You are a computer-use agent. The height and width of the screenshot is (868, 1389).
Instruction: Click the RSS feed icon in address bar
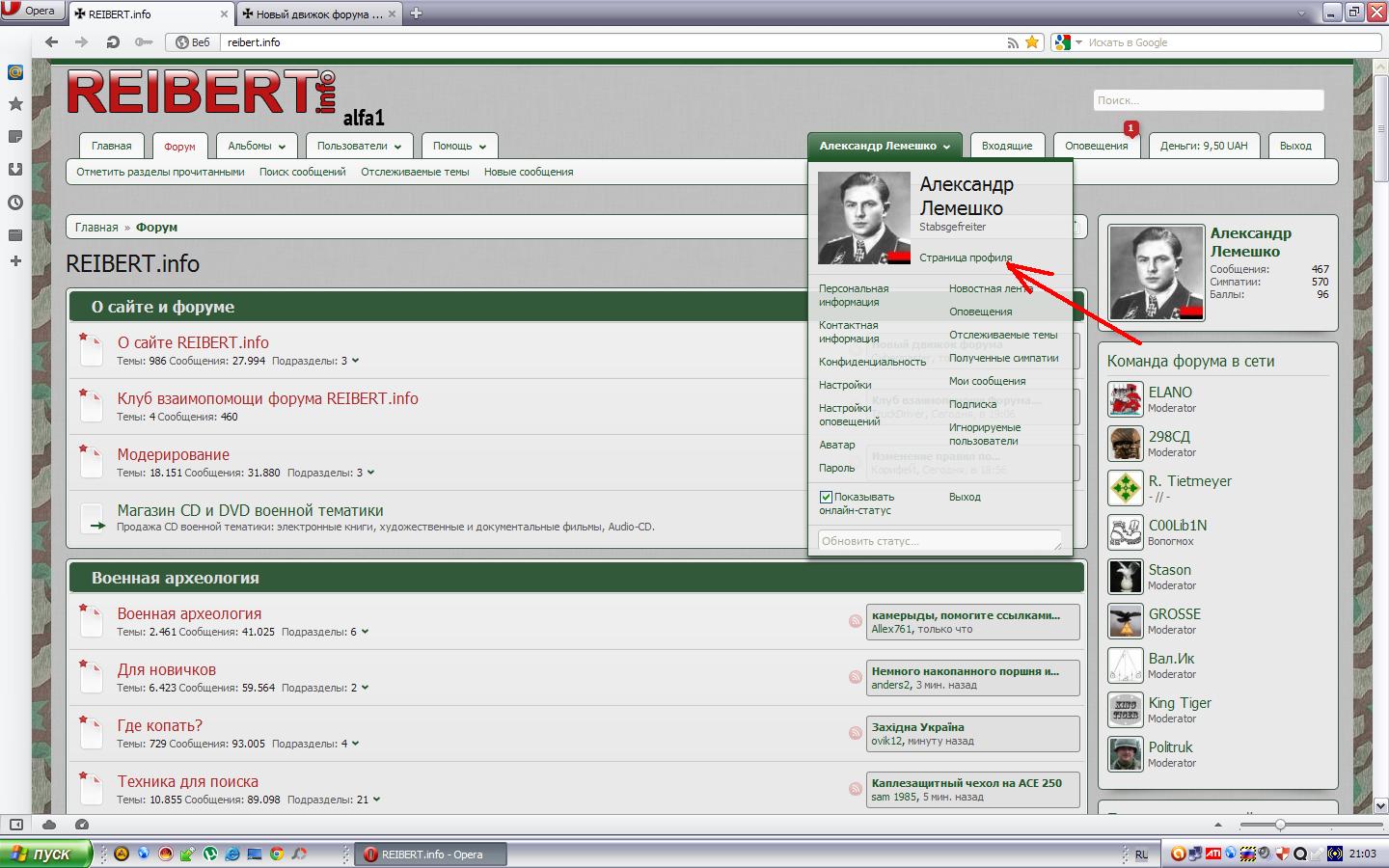pyautogui.click(x=1013, y=42)
